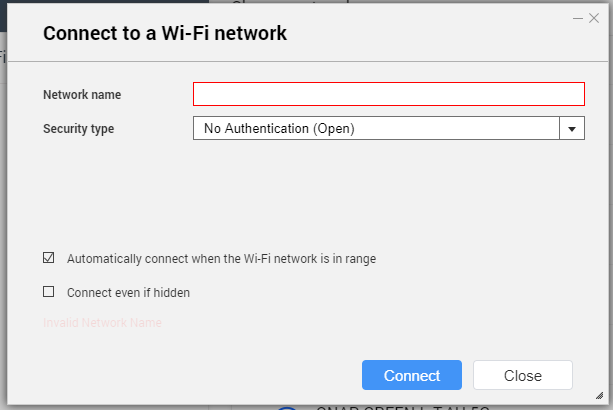Click the 'Security type' field label

click(x=78, y=128)
